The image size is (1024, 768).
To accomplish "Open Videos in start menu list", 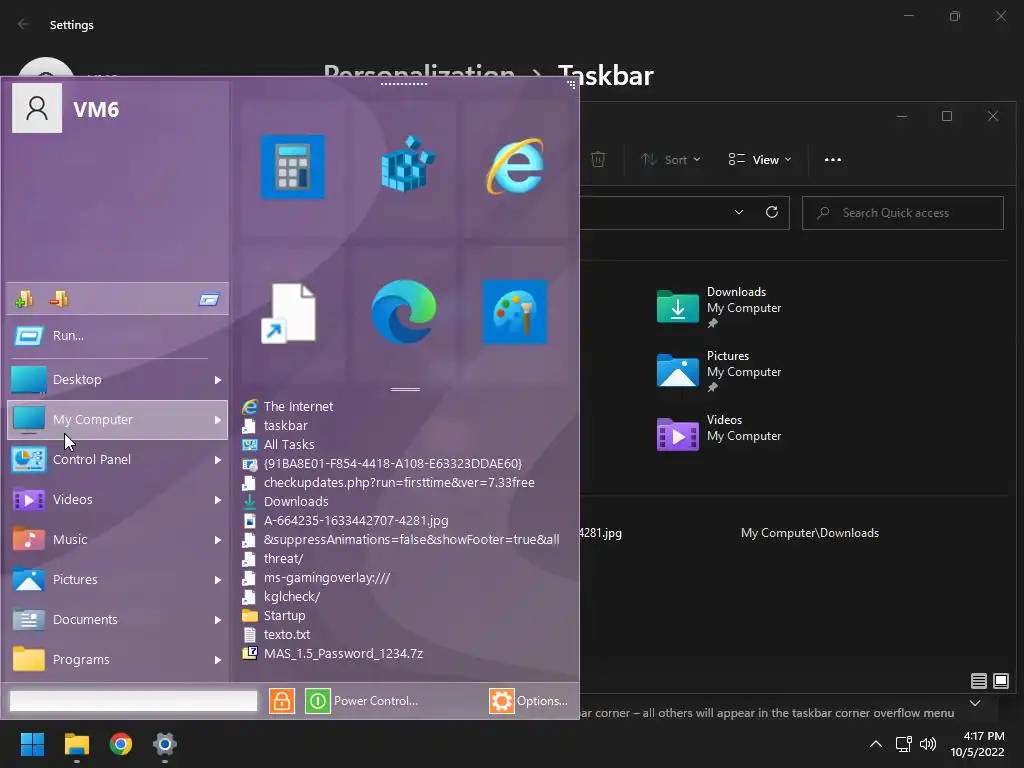I will (118, 500).
